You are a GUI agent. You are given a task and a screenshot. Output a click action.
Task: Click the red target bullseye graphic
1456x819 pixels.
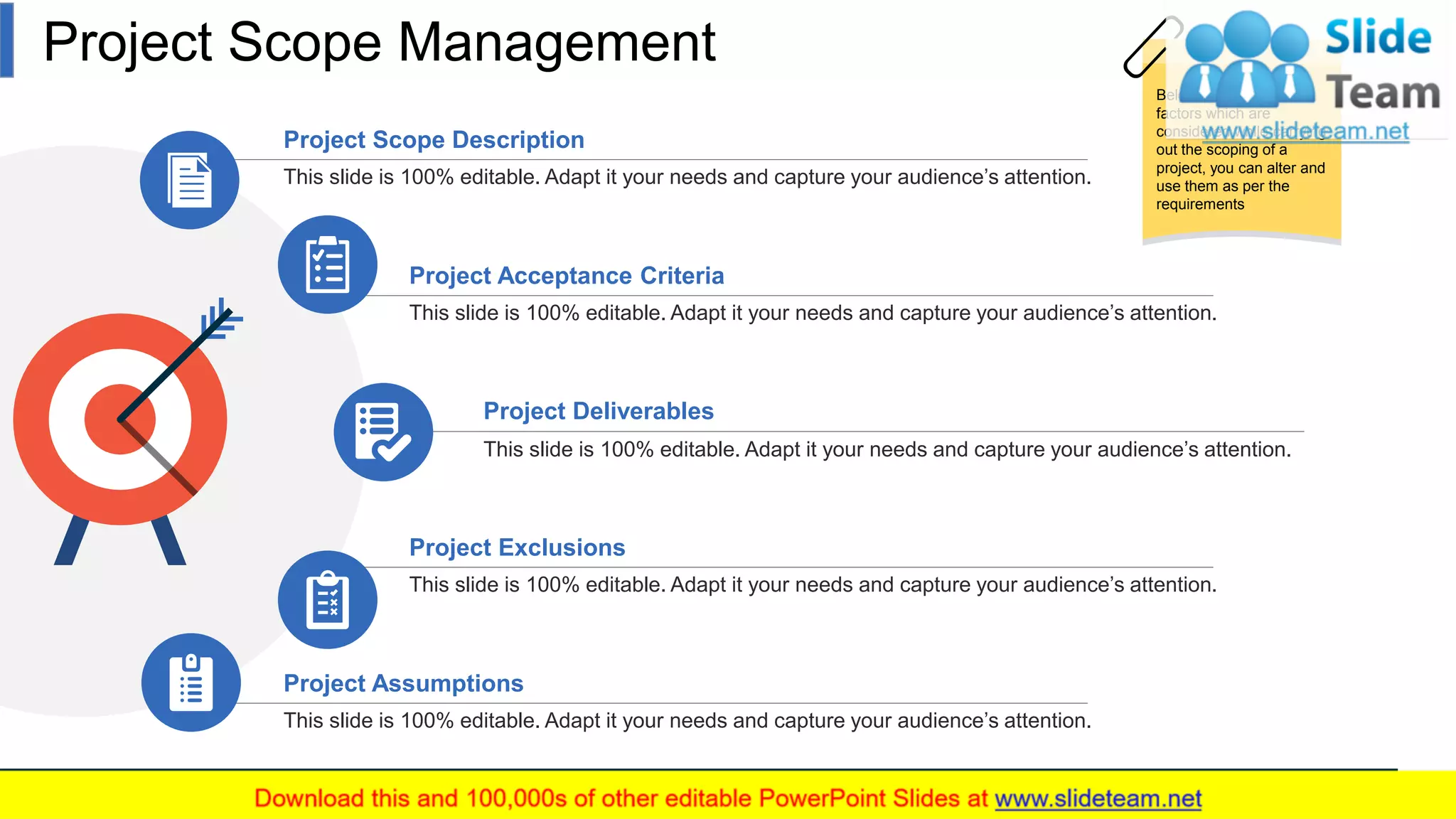[x=120, y=419]
